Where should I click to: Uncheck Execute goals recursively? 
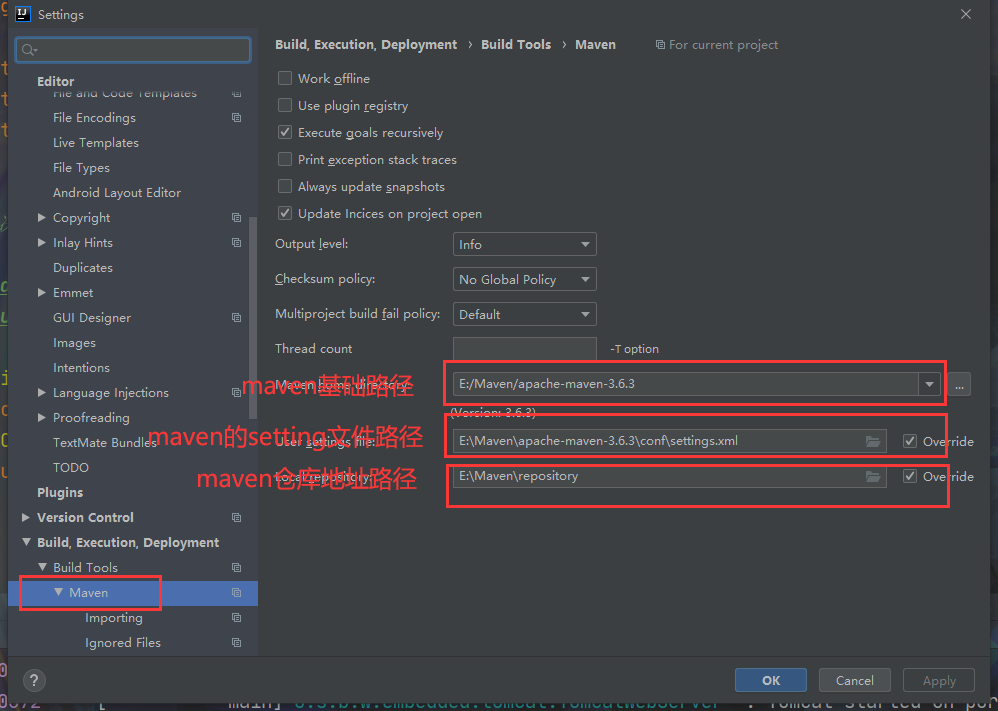click(285, 132)
